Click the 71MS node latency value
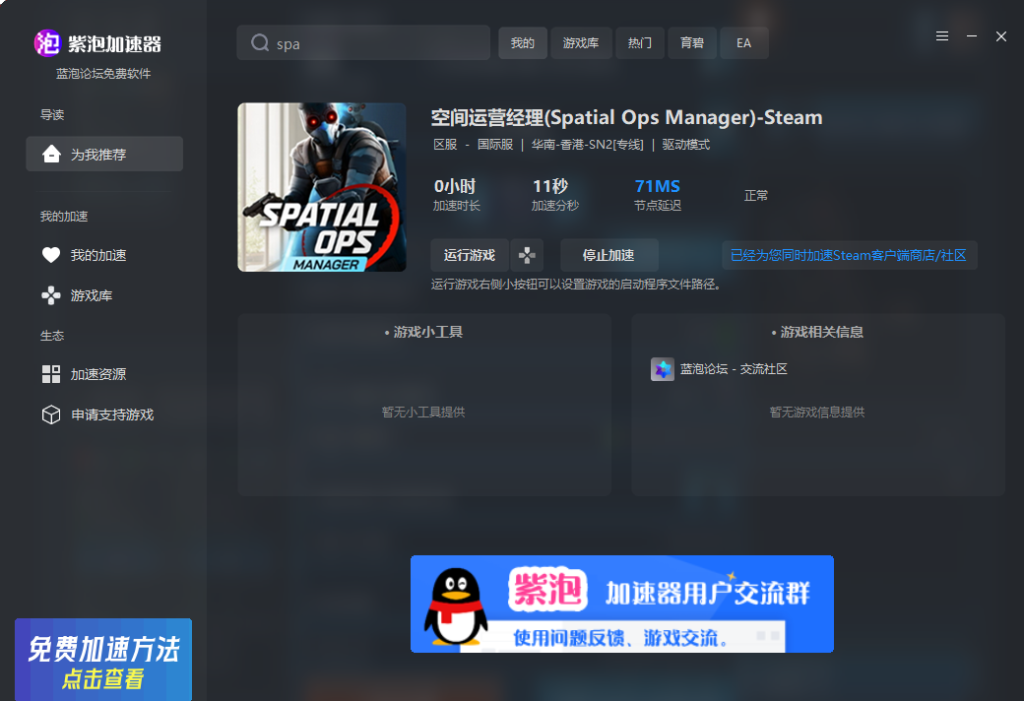 (657, 186)
